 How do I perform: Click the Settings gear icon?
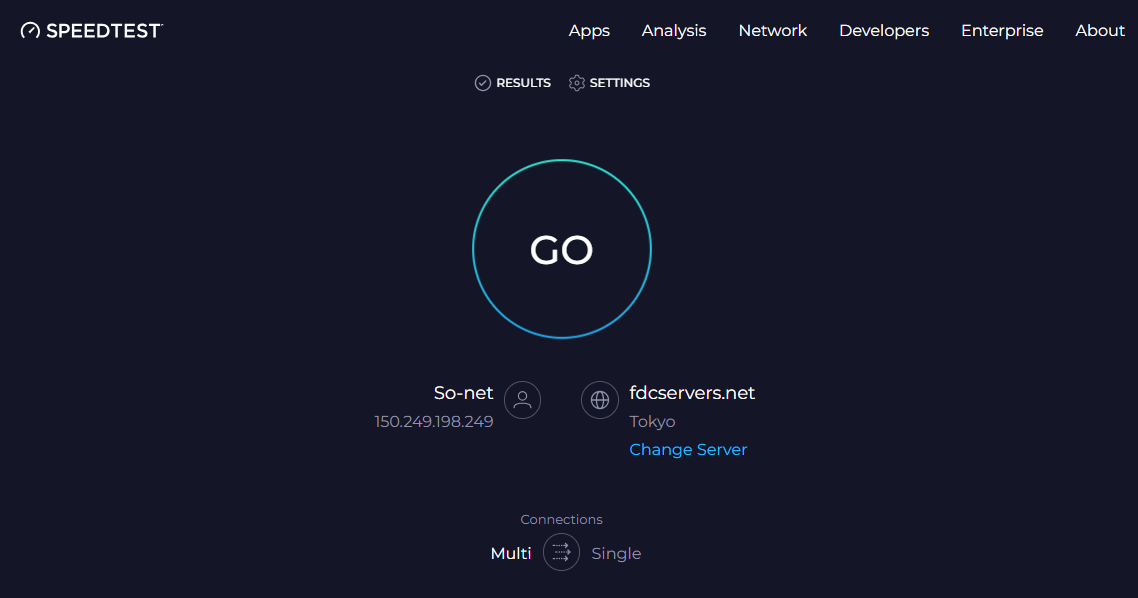click(577, 83)
